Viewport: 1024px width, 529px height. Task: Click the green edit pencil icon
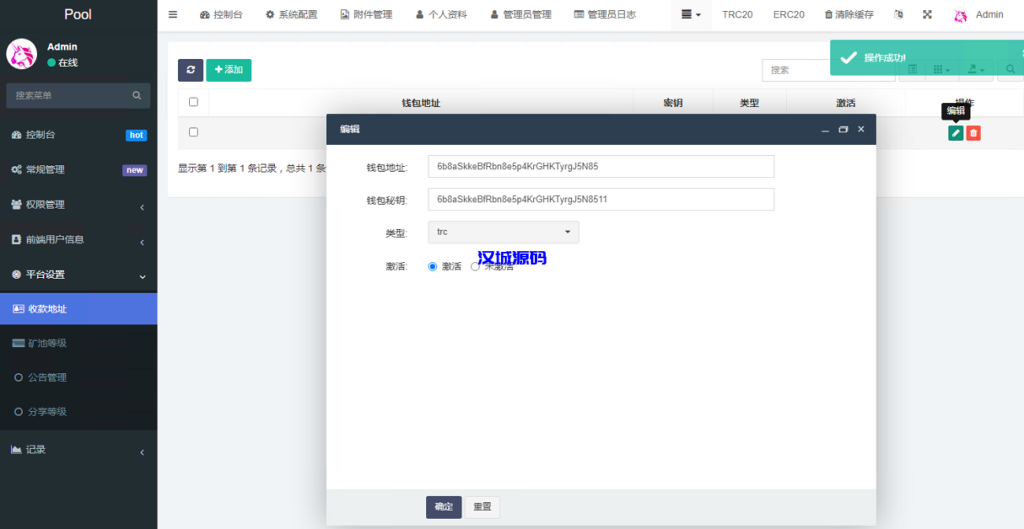click(955, 133)
